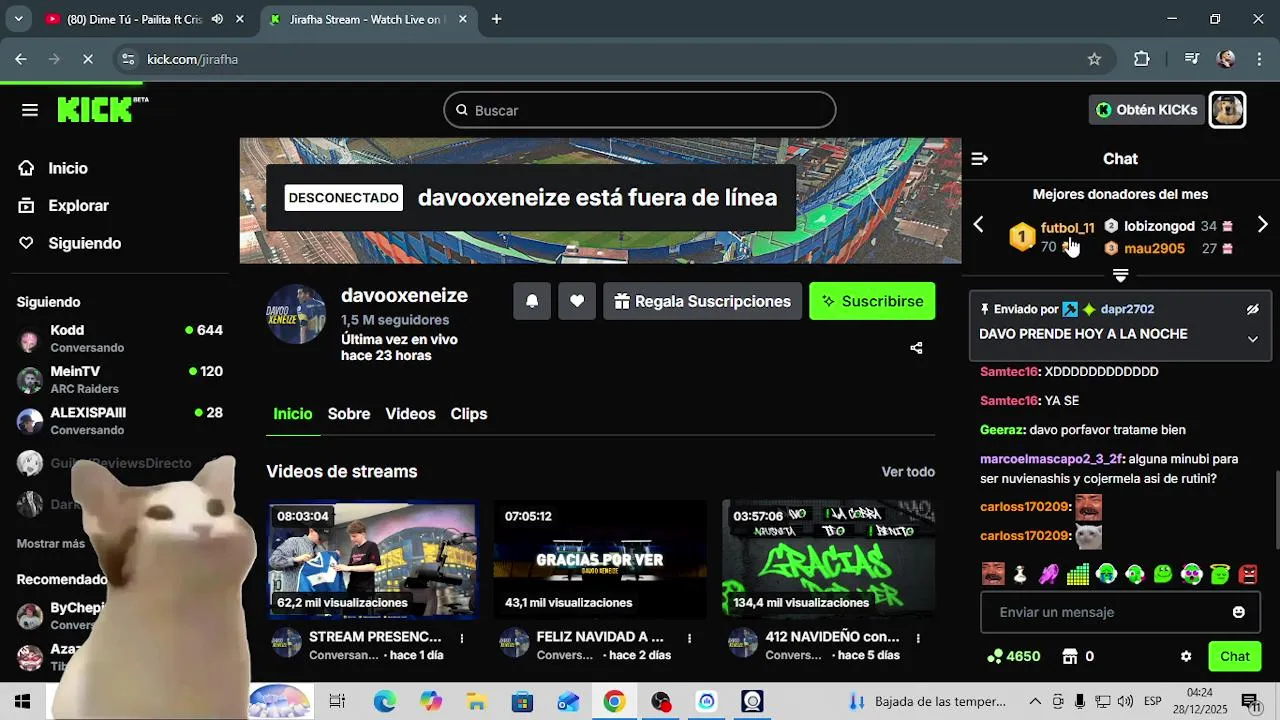
Task: Hide the pinned message with eye-slash icon
Action: coord(1253,309)
